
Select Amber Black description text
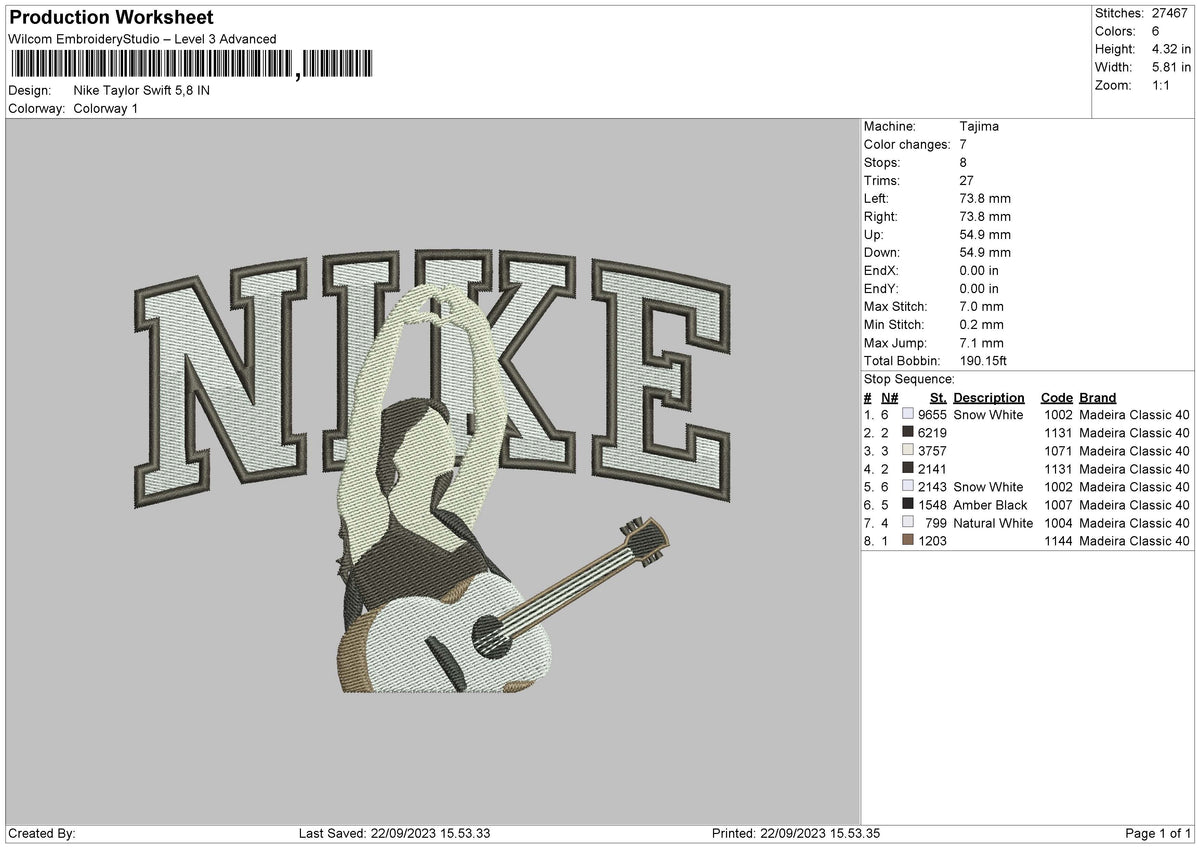[990, 505]
